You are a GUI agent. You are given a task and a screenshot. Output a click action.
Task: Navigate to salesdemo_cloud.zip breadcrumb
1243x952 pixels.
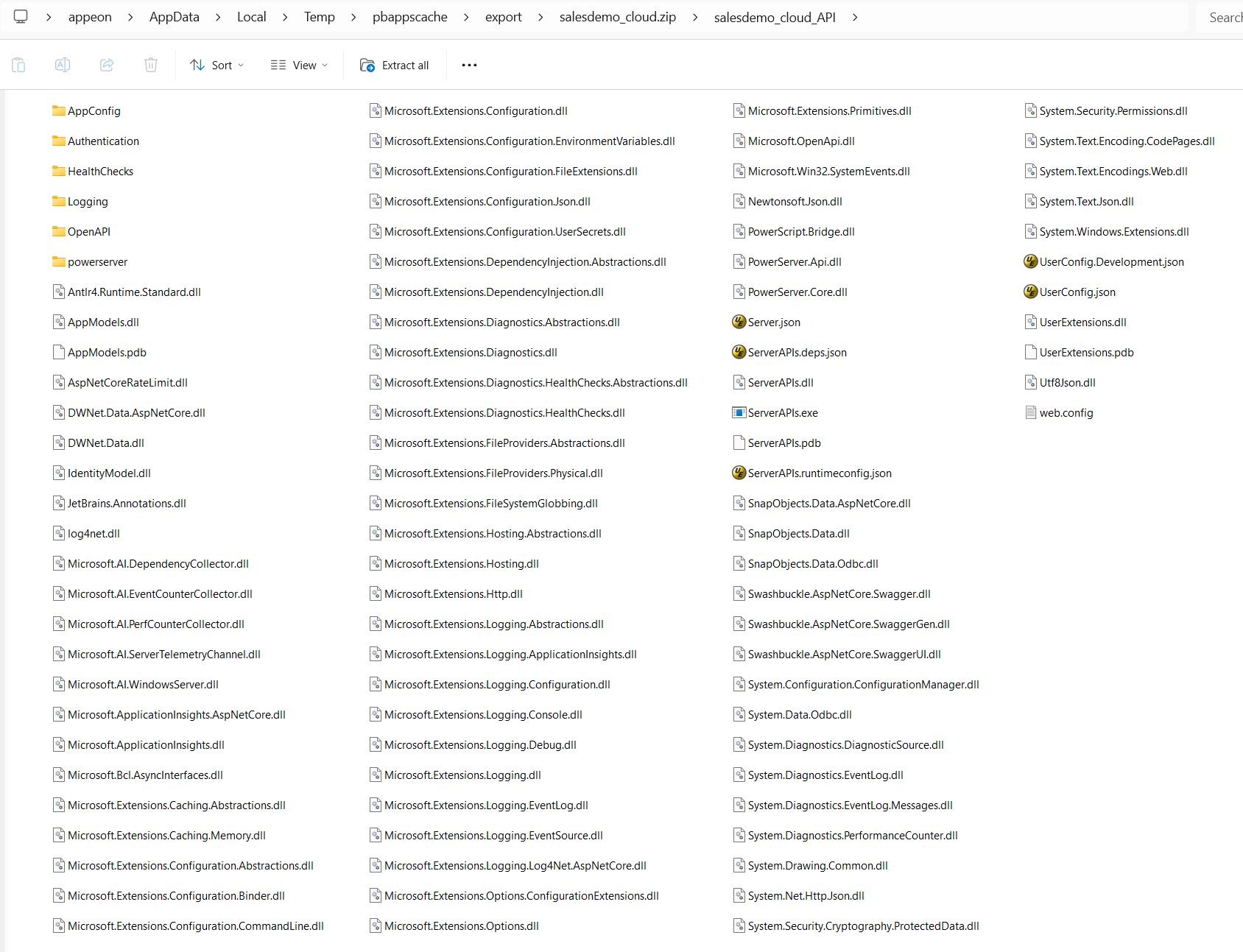tap(617, 17)
